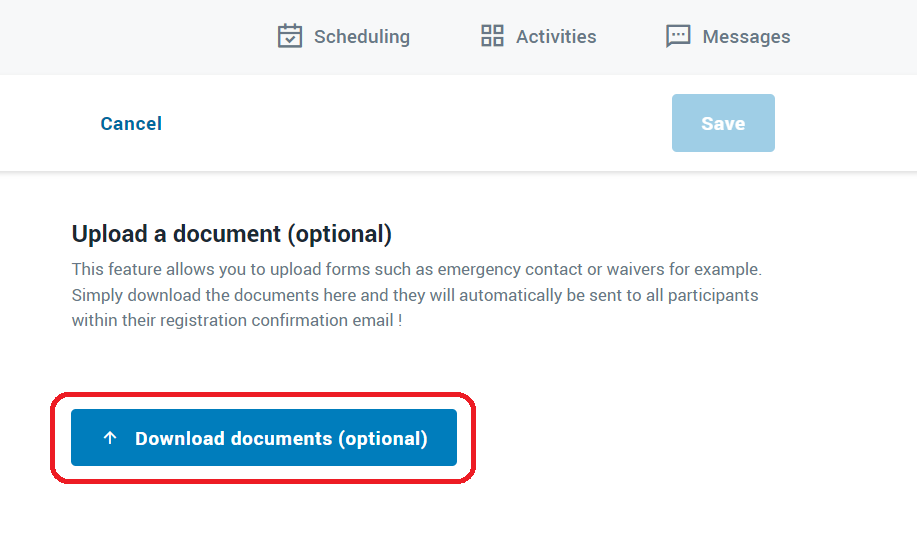This screenshot has height=533, width=917.
Task: Switch to the Activities tab label
Action: click(556, 36)
